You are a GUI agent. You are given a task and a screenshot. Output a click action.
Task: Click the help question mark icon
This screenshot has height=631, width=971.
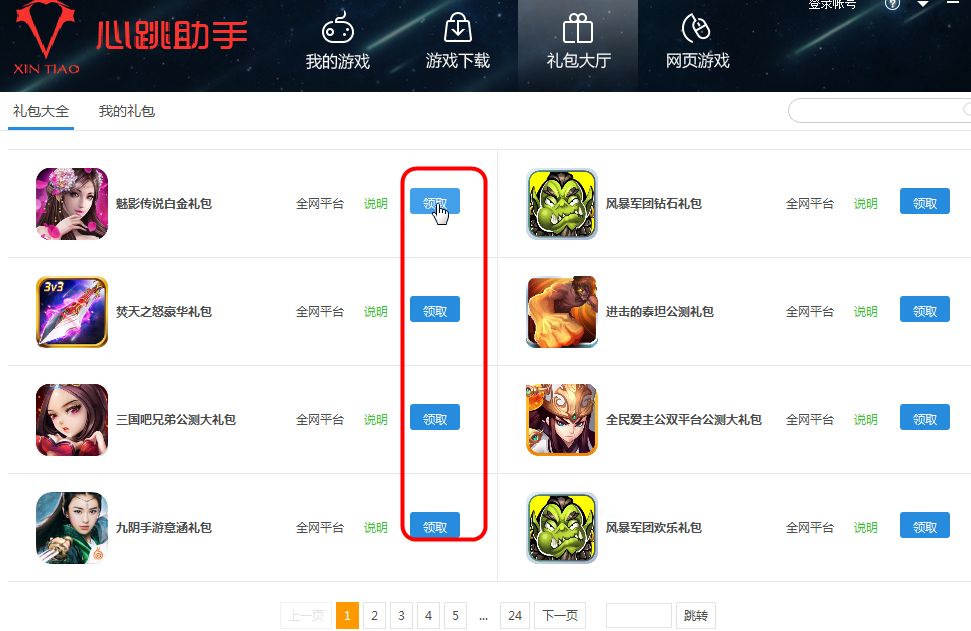(x=892, y=4)
